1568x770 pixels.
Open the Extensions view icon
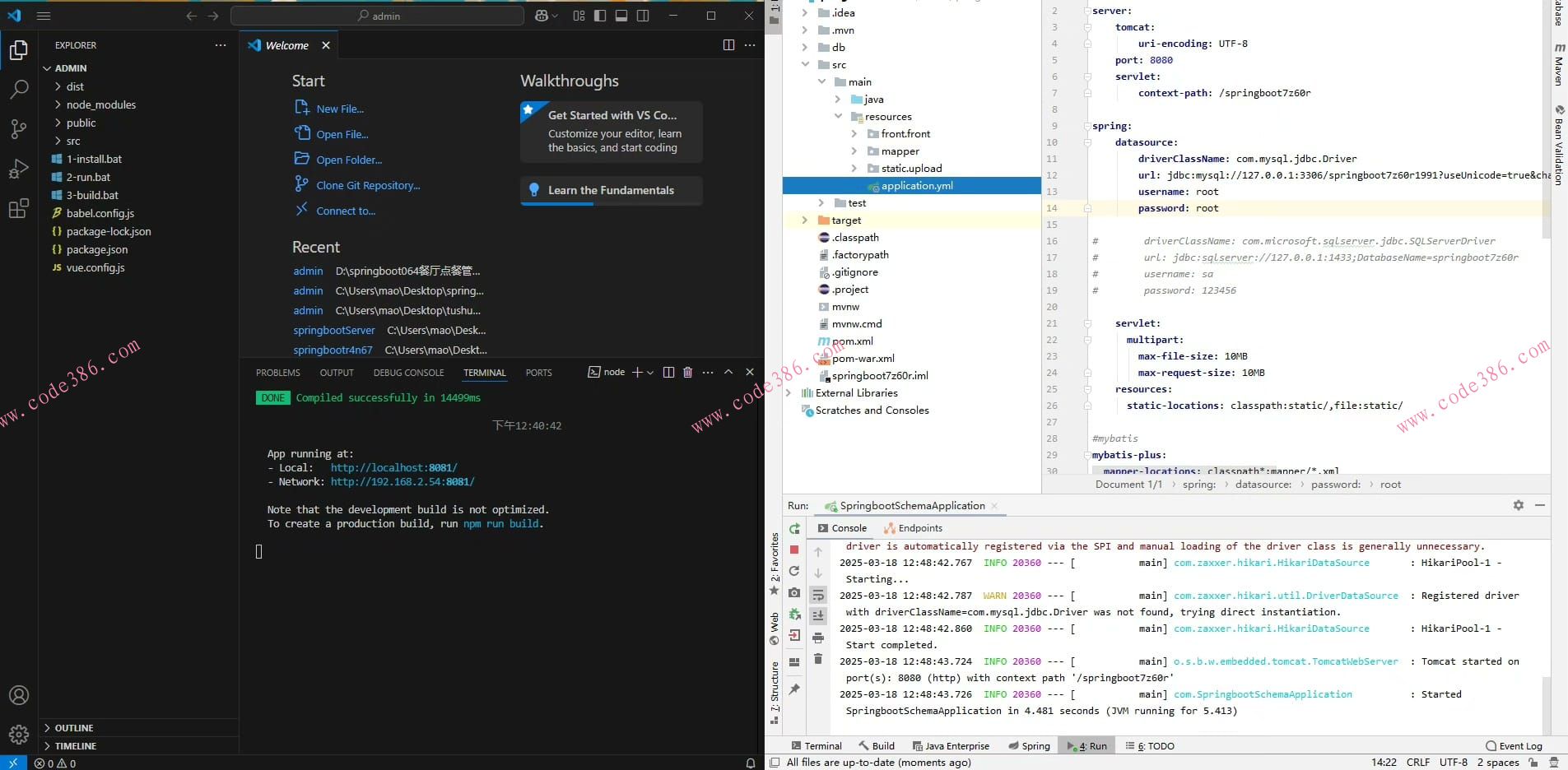(x=18, y=209)
